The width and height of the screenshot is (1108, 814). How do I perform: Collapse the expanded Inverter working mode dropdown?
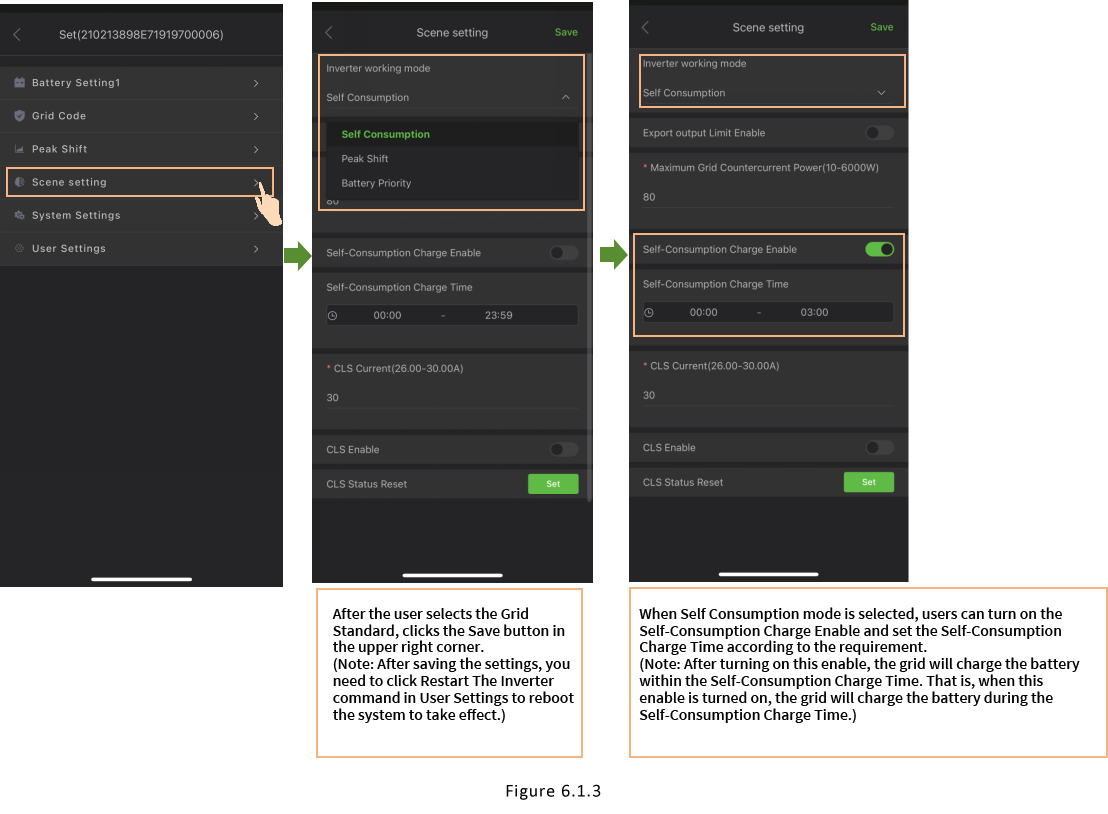coord(565,98)
